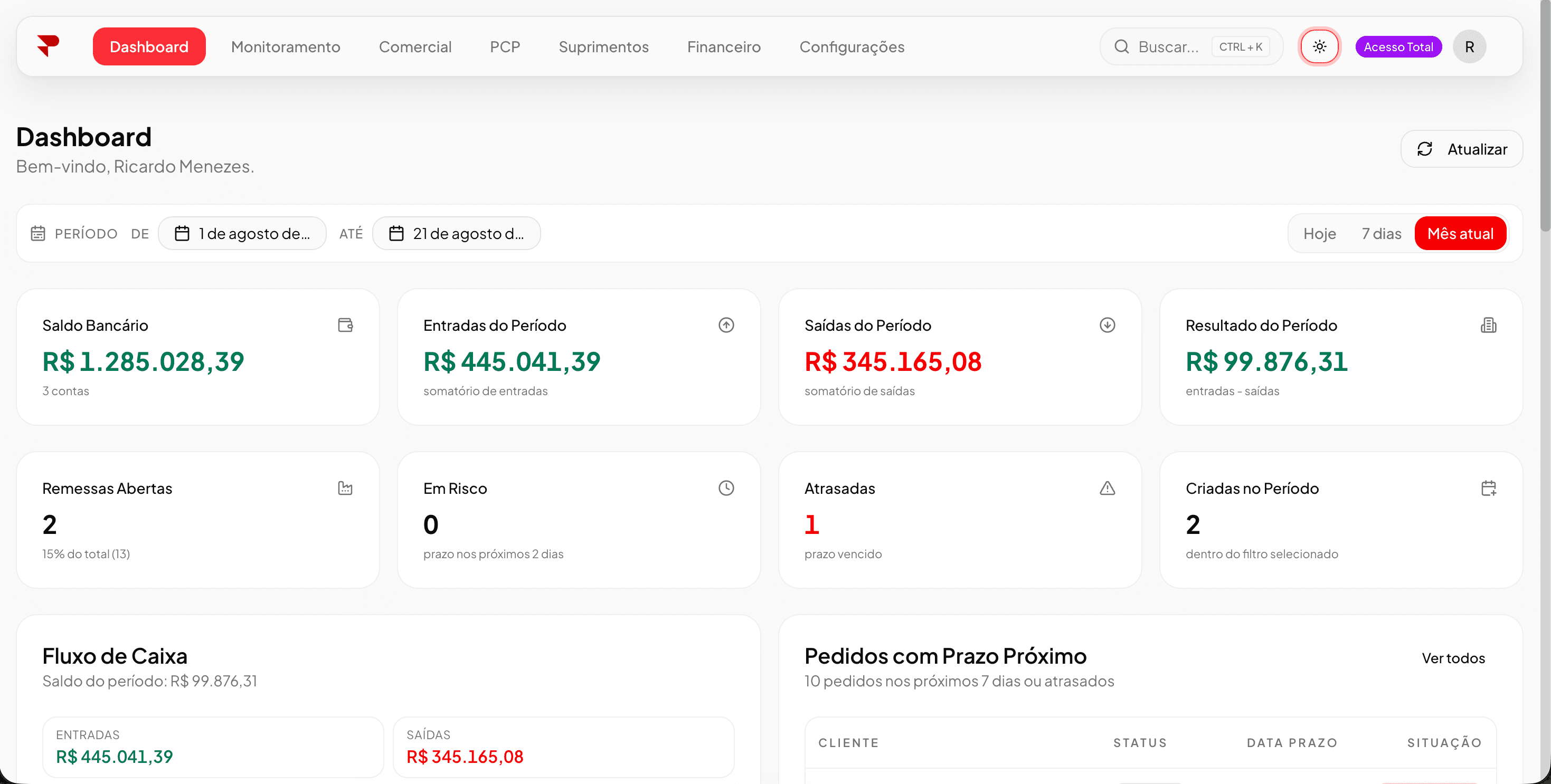1551x784 pixels.
Task: Open the Monitoramento menu
Action: coord(286,46)
